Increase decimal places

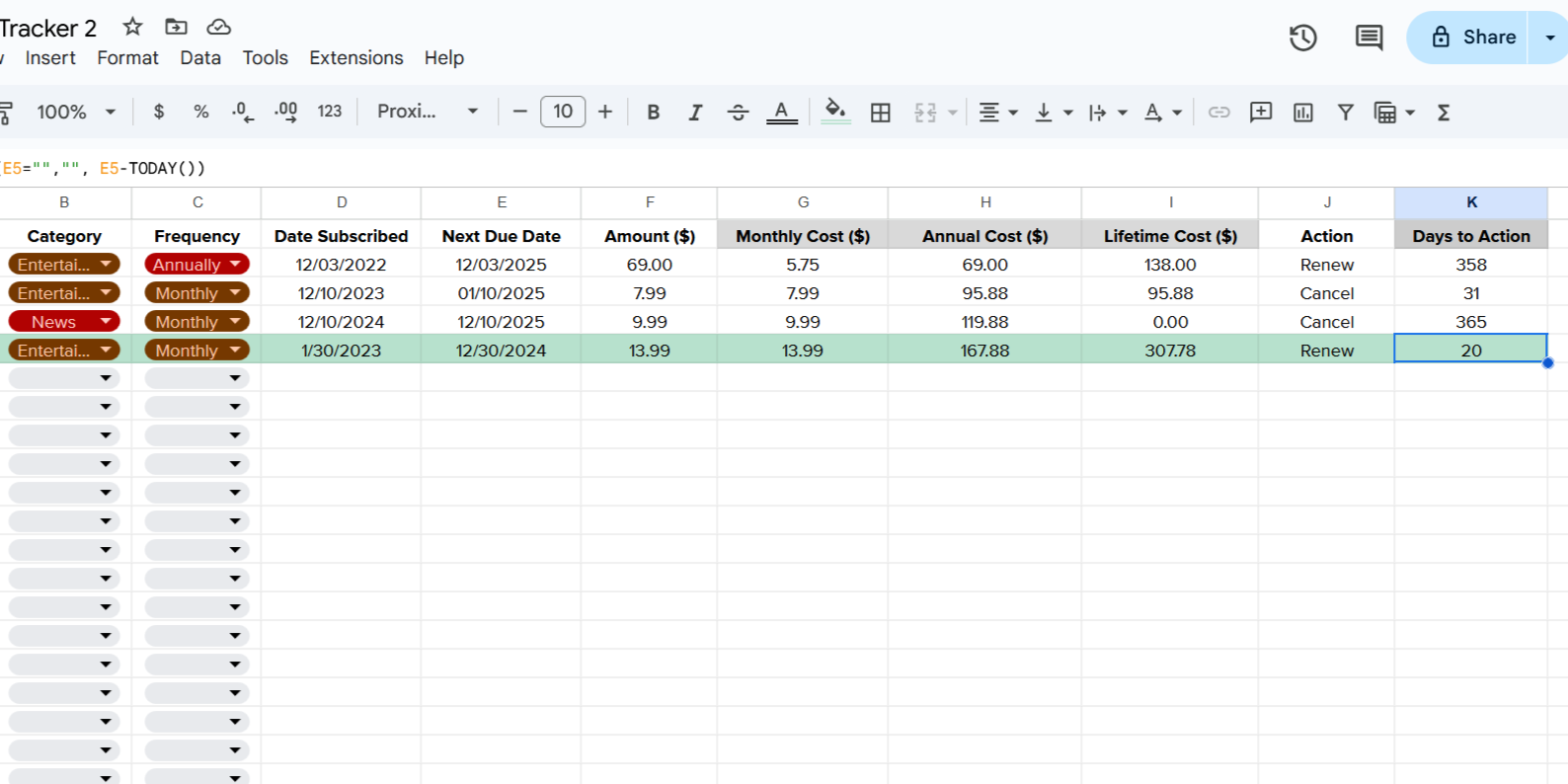coord(285,112)
